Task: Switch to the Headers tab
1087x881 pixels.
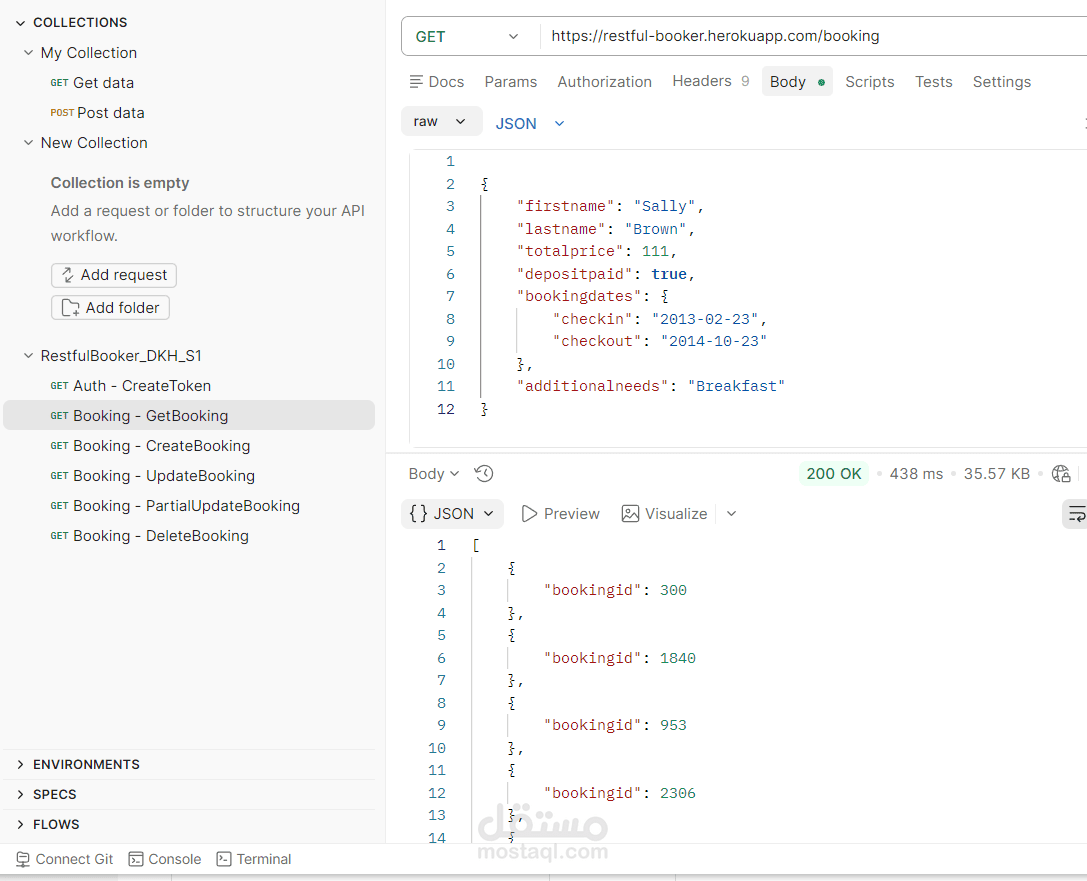Action: 702,81
